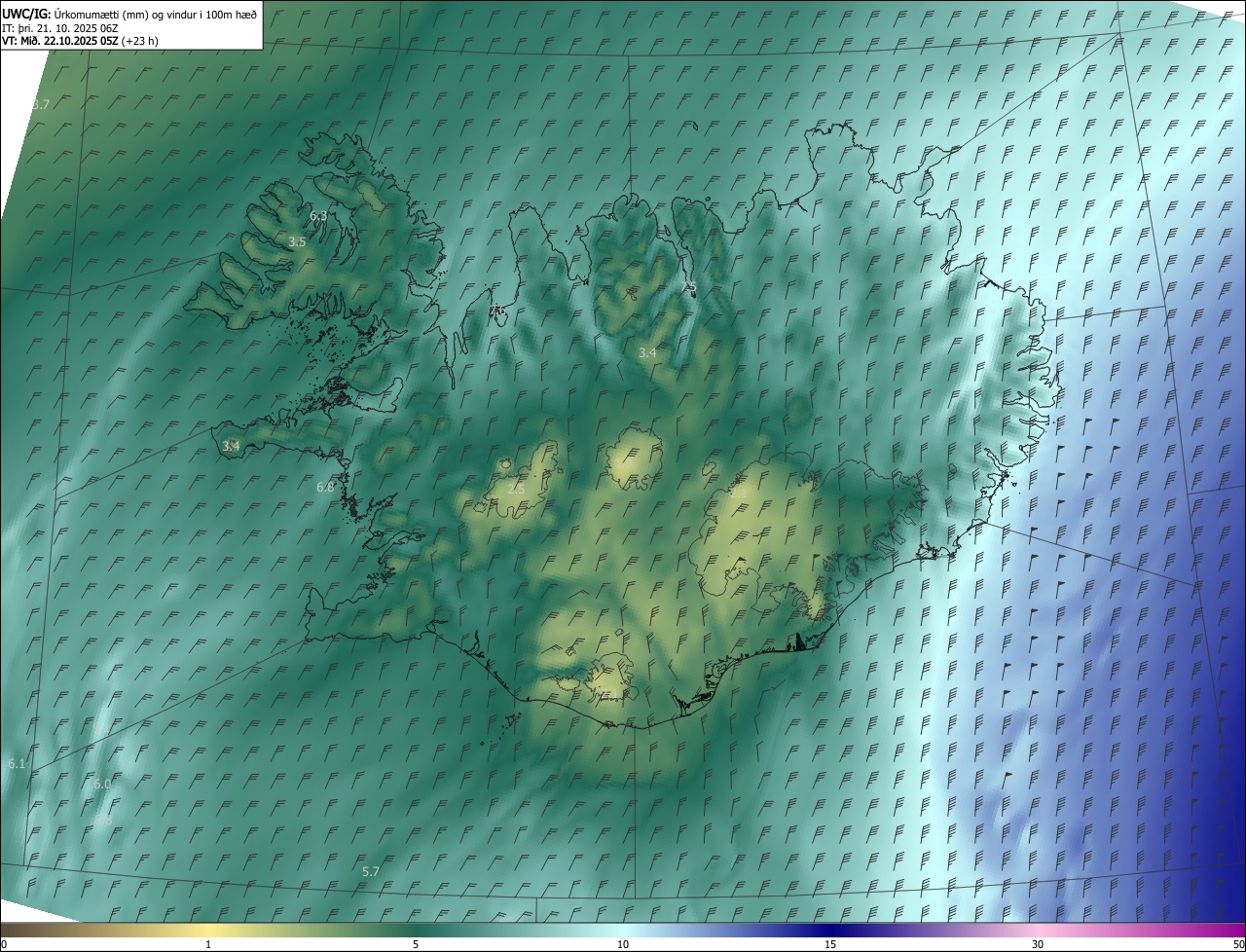1246x952 pixels.
Task: Click the "3.4" value on Snæfellsnes peninsula
Action: coord(231,446)
